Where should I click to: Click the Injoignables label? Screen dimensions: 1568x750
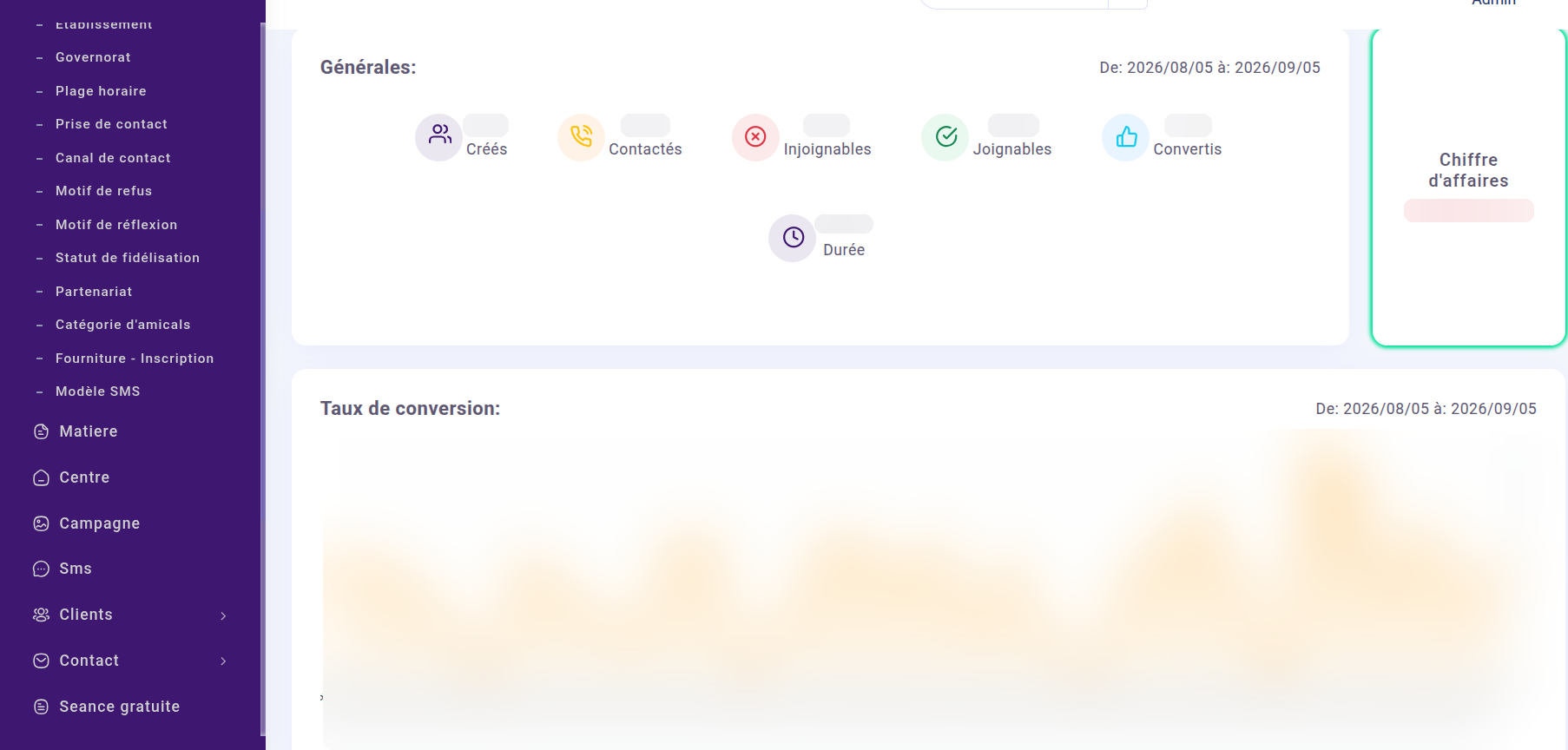pos(827,149)
